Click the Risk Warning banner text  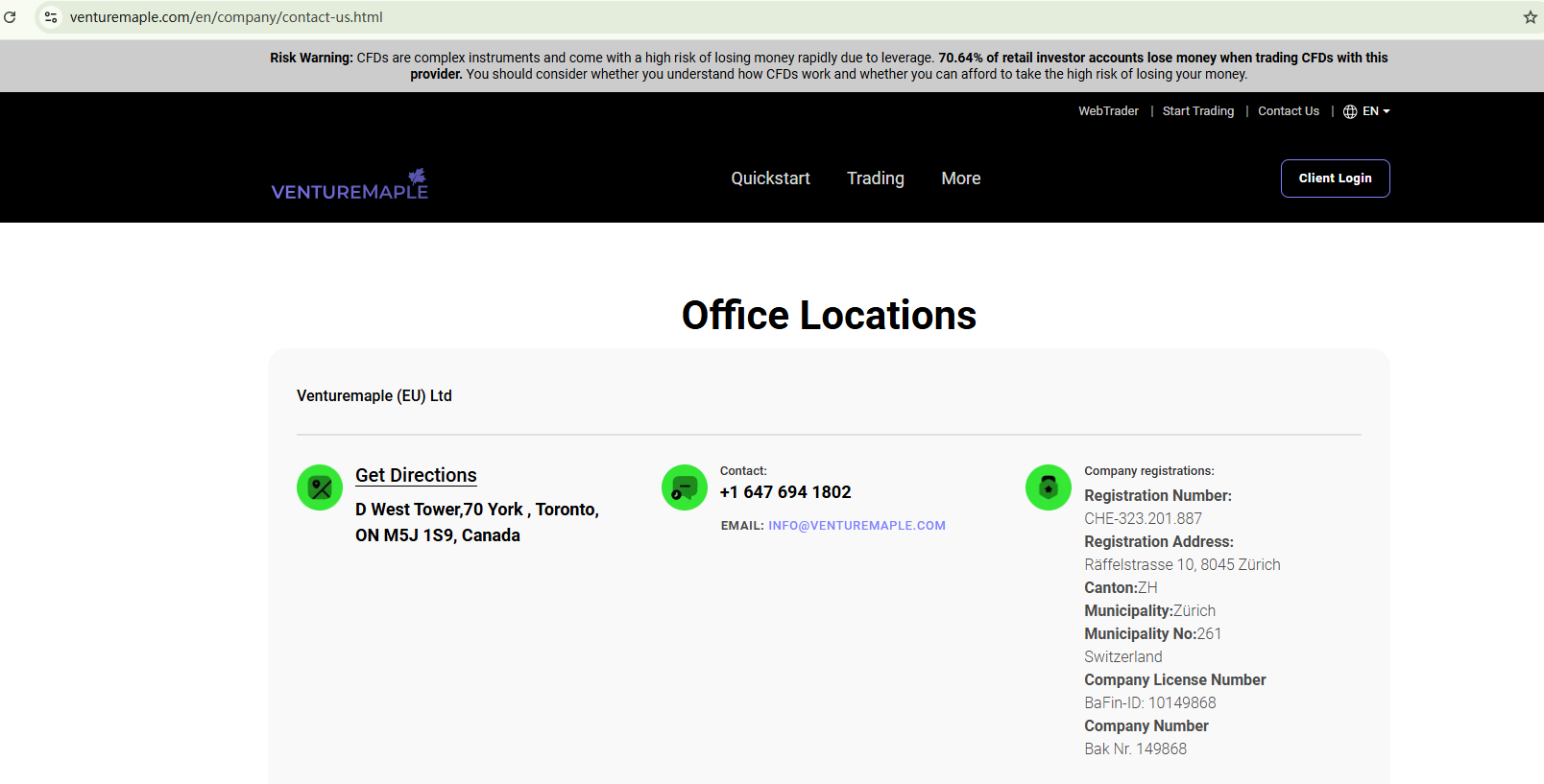829,66
